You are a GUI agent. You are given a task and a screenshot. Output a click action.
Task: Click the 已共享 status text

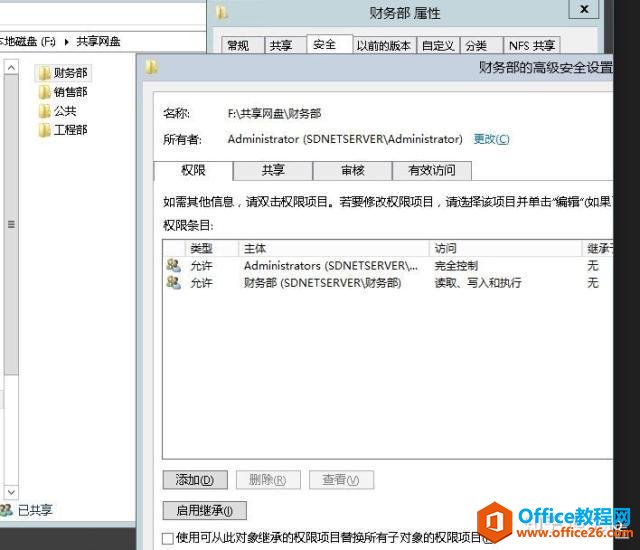click(35, 510)
